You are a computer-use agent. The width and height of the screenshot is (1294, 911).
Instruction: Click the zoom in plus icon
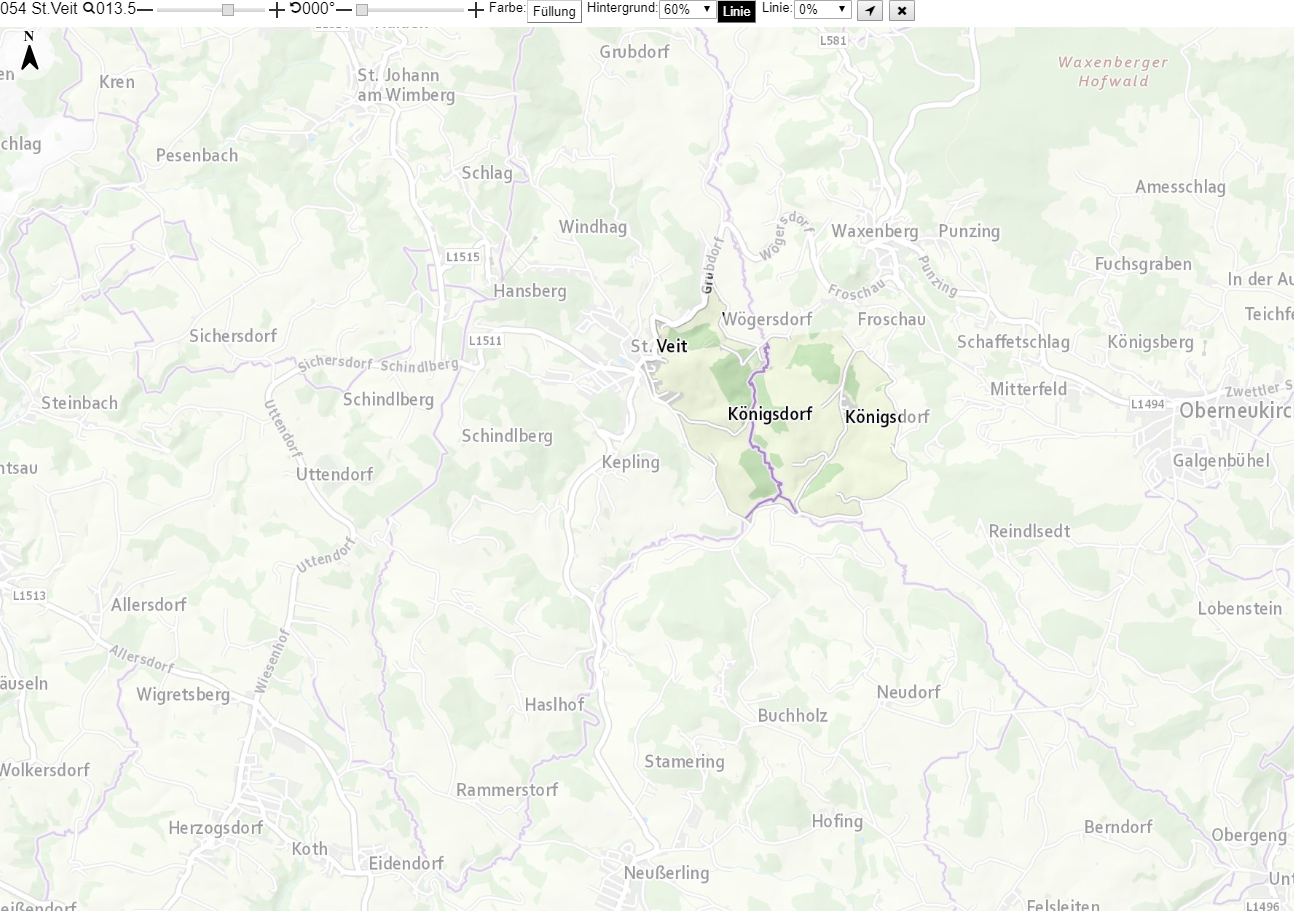277,9
